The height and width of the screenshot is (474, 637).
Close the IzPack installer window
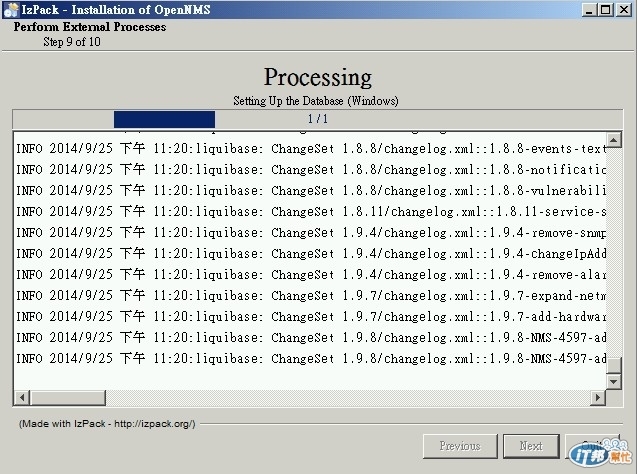click(624, 10)
